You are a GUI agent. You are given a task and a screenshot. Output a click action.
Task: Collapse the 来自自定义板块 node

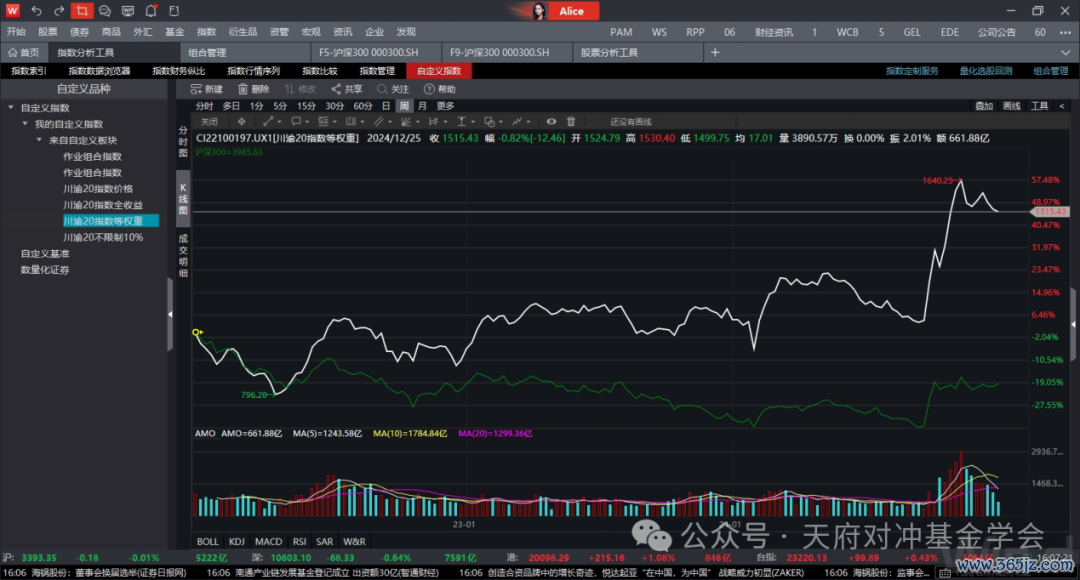click(x=39, y=140)
